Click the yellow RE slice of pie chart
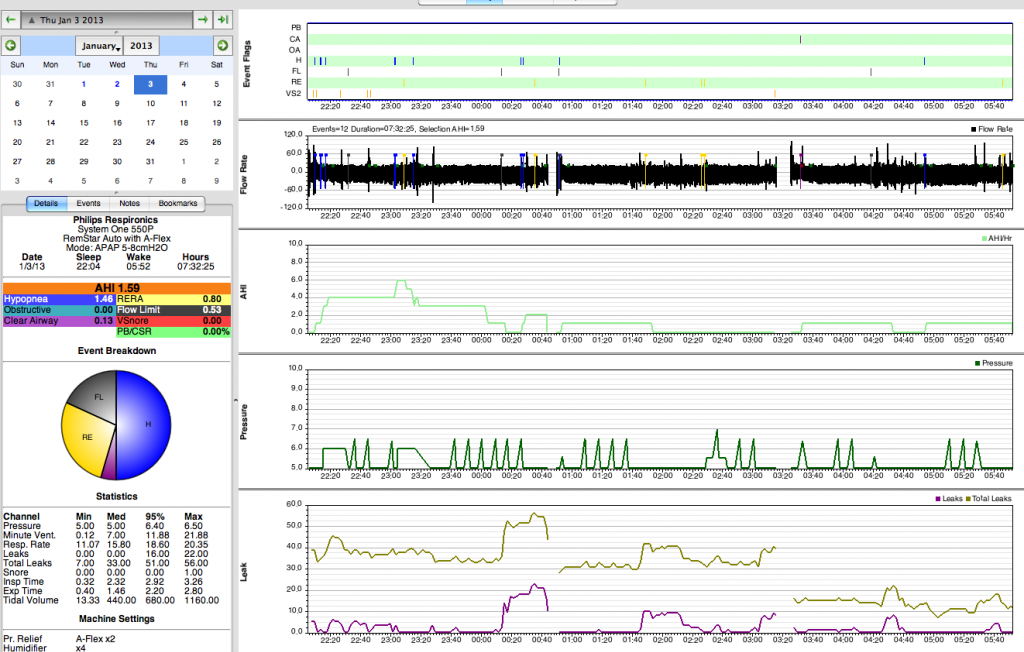Viewport: 1024px width, 652px height. pos(87,437)
